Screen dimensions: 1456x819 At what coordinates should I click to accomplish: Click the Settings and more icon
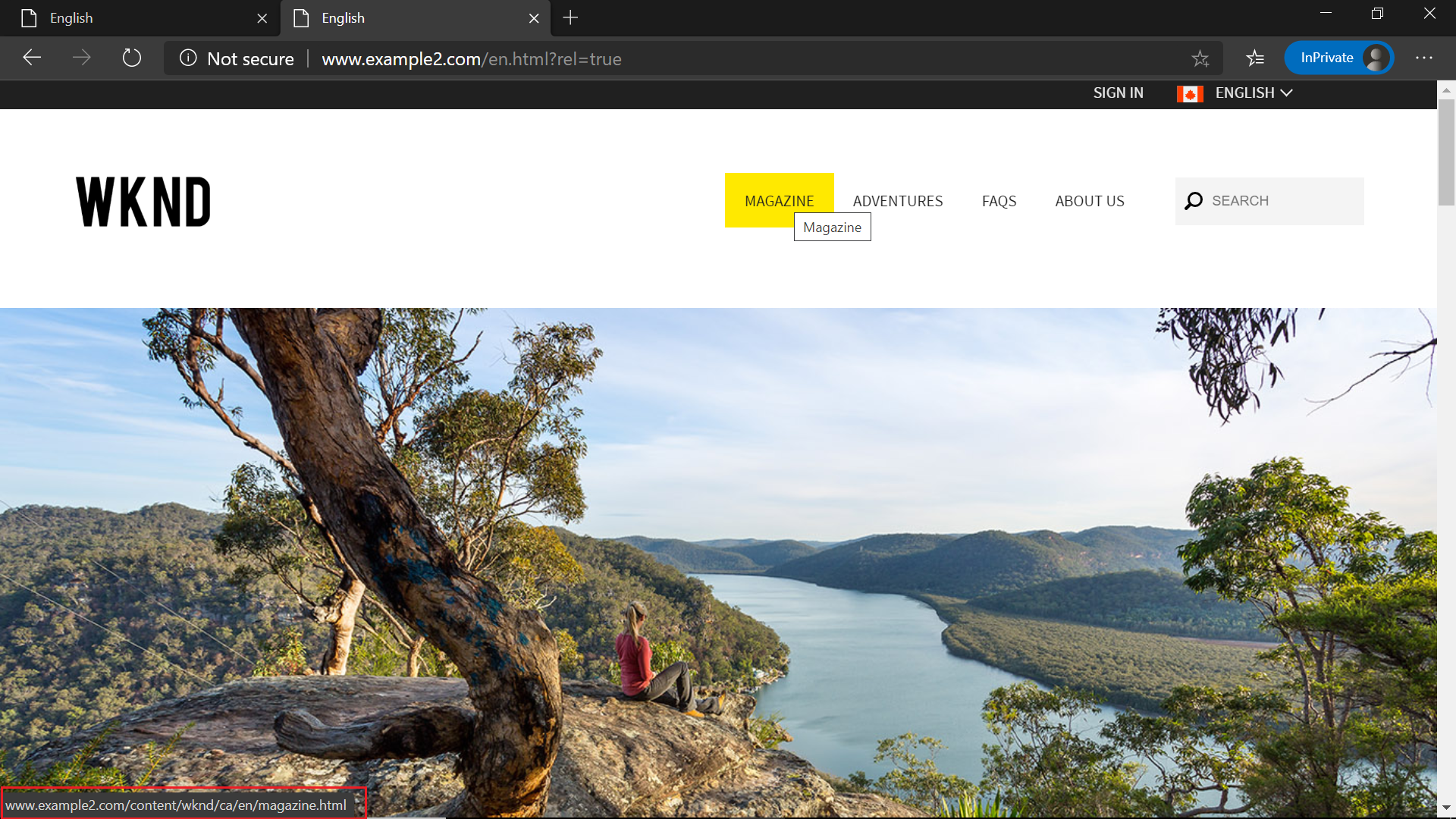click(1424, 57)
